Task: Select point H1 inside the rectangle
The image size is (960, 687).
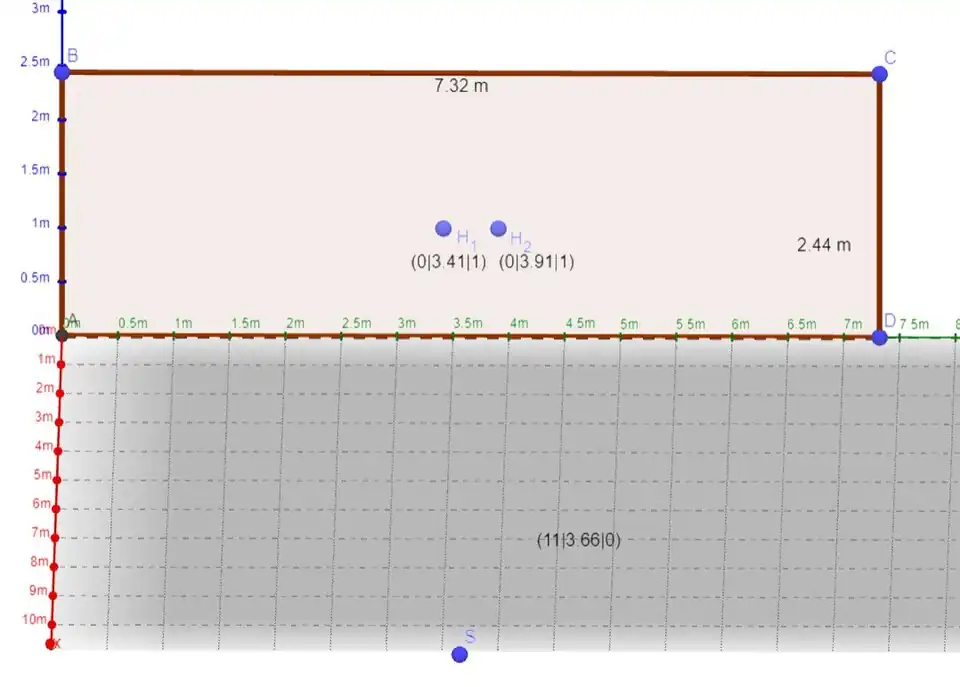Action: point(444,228)
